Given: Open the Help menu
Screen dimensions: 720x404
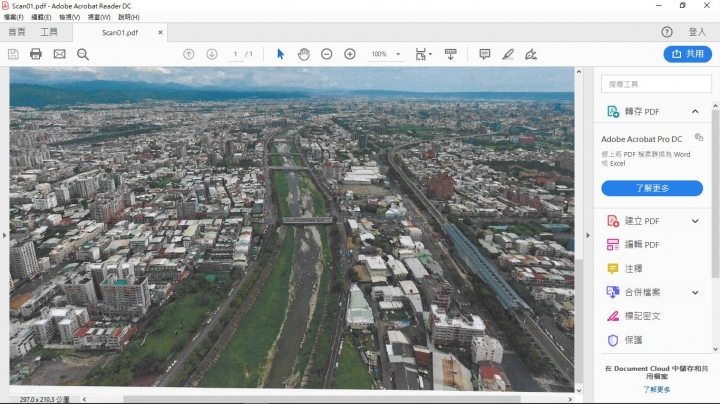Looking at the screenshot, I should coord(129,17).
